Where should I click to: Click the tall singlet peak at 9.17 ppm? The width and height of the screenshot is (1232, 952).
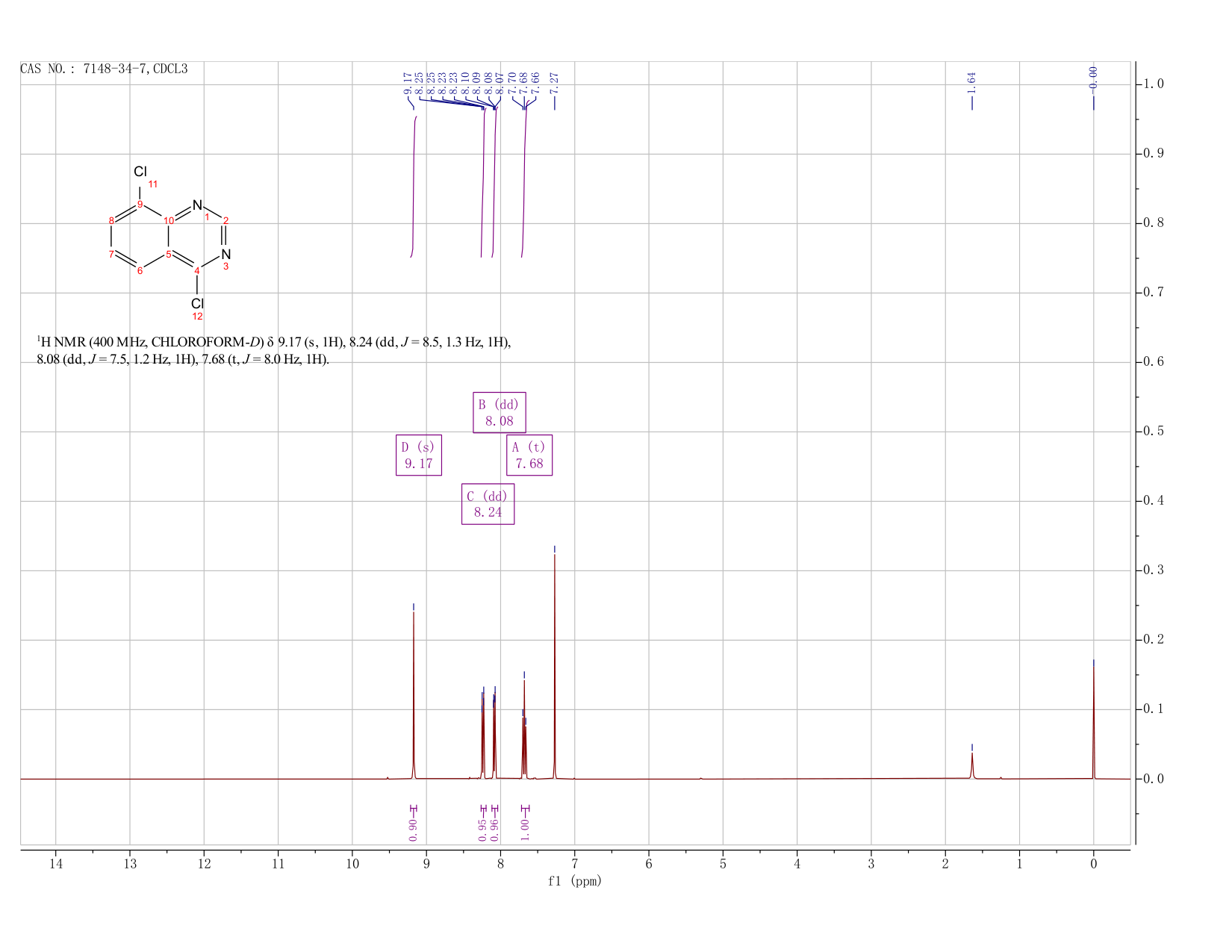tap(414, 694)
